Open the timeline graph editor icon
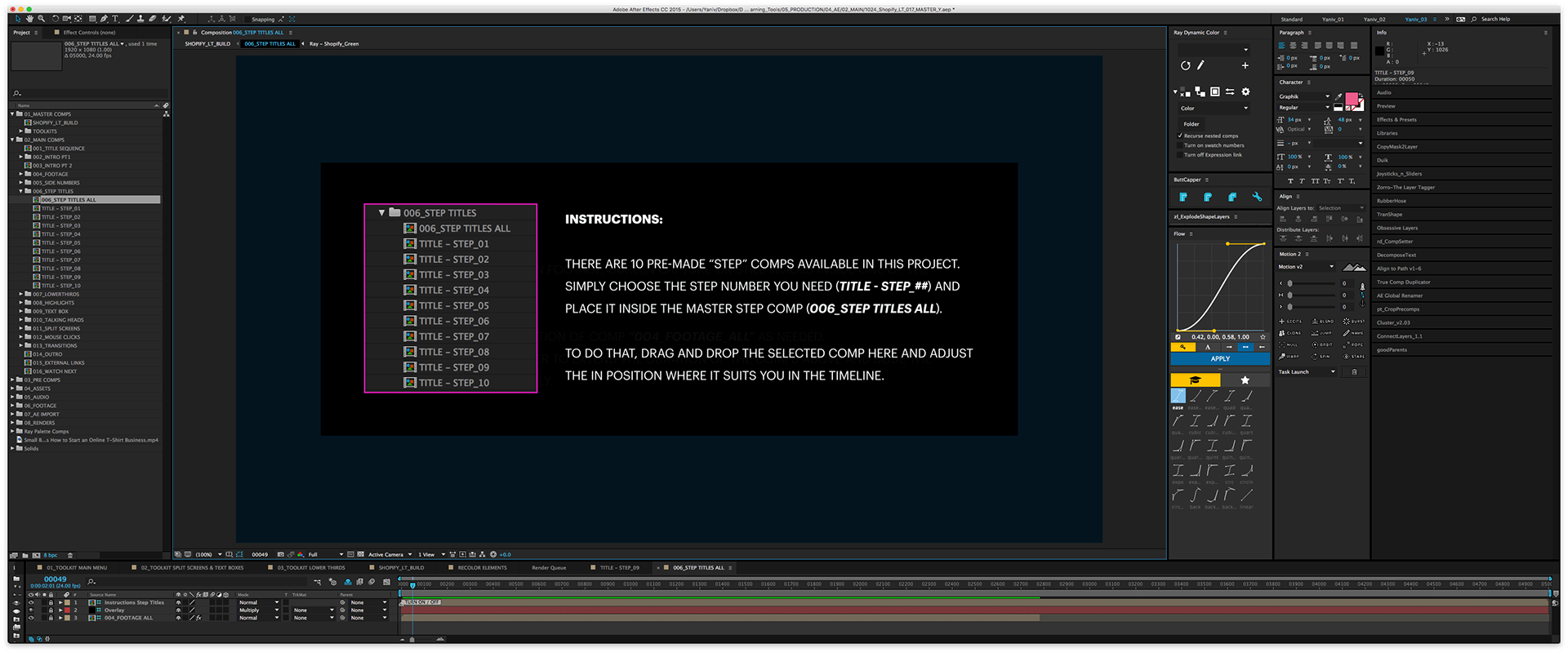 pyautogui.click(x=386, y=581)
